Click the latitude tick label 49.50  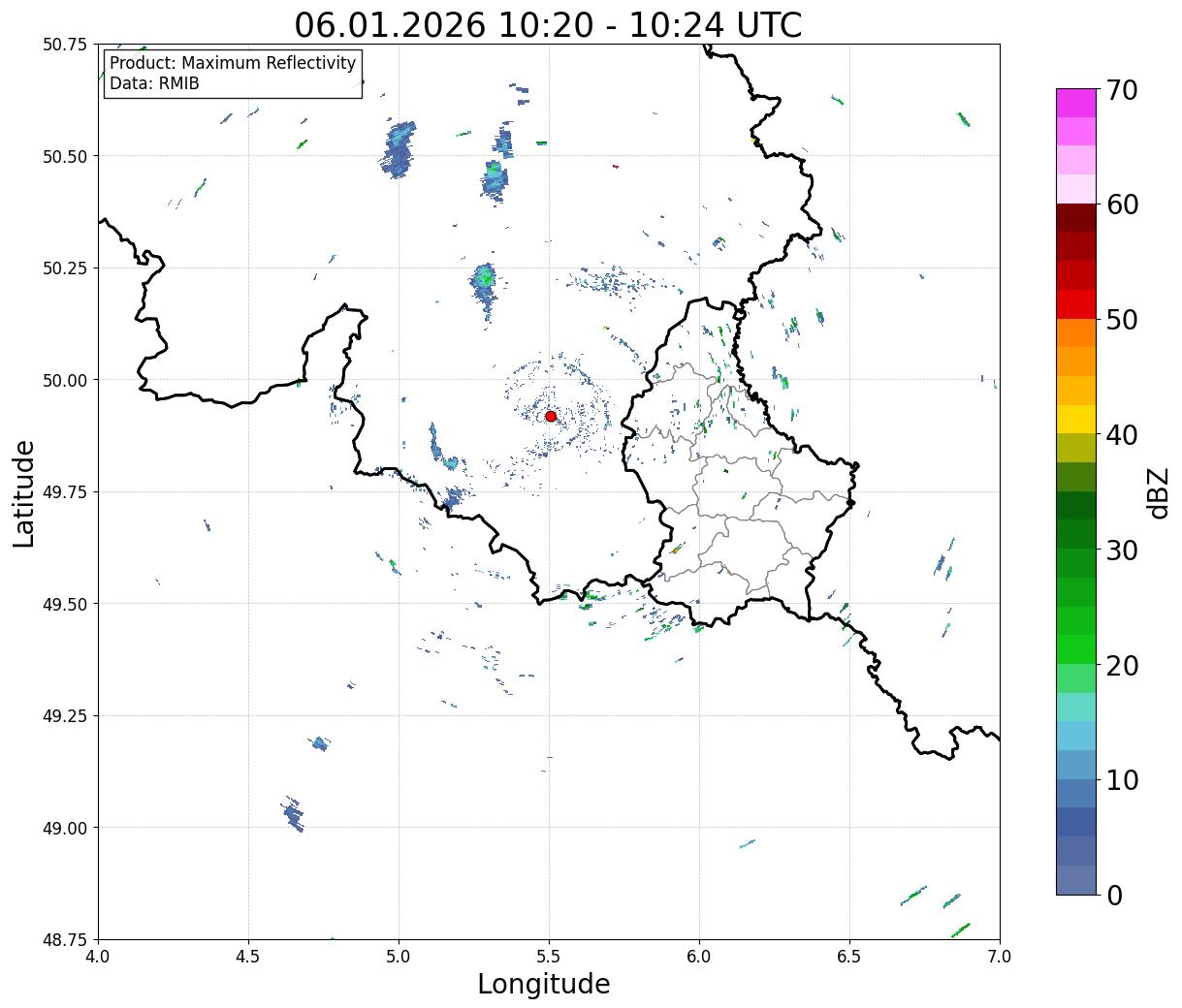pos(65,604)
